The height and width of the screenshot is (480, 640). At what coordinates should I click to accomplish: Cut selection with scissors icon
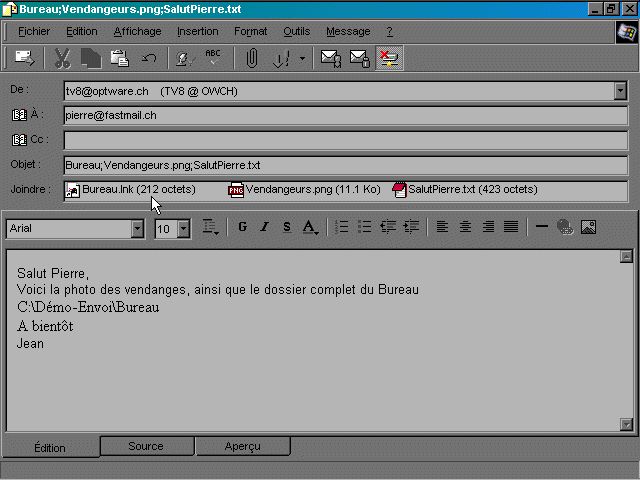click(x=62, y=58)
